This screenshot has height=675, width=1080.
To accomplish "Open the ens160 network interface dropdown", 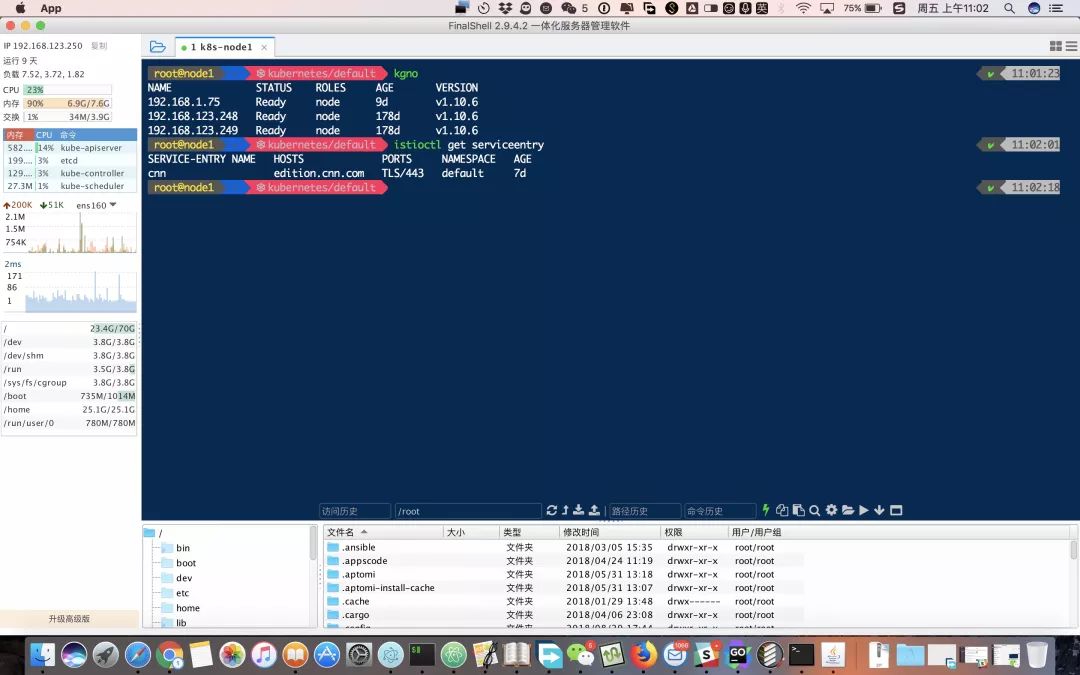I will click(x=96, y=205).
